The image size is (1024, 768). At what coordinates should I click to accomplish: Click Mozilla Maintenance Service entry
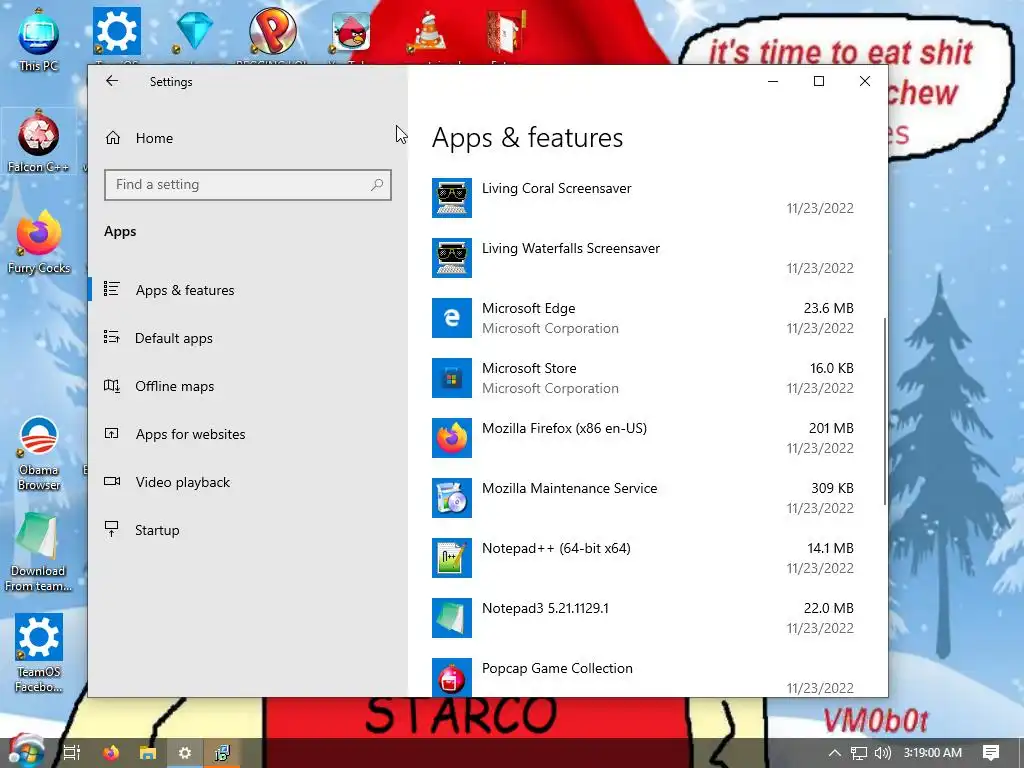(569, 488)
